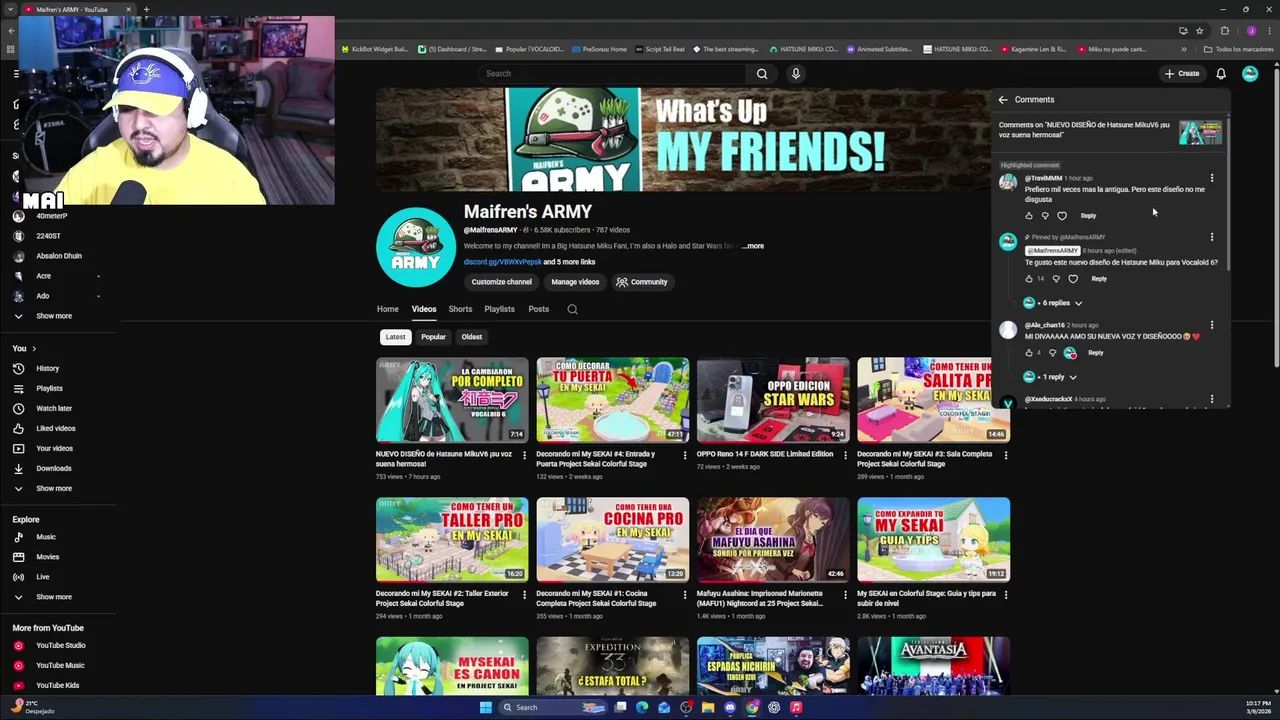Viewport: 1280px width, 720px height.
Task: Open options menu for @Ale_chan16 comment
Action: coord(1212,325)
